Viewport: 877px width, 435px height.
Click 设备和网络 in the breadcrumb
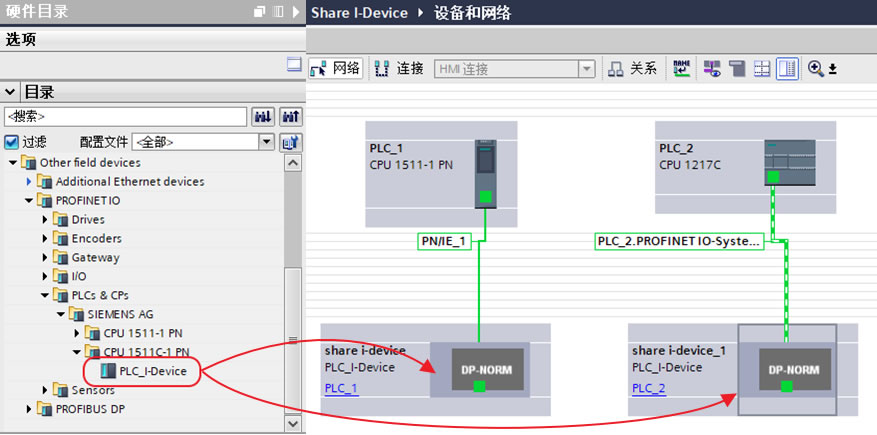pos(473,13)
